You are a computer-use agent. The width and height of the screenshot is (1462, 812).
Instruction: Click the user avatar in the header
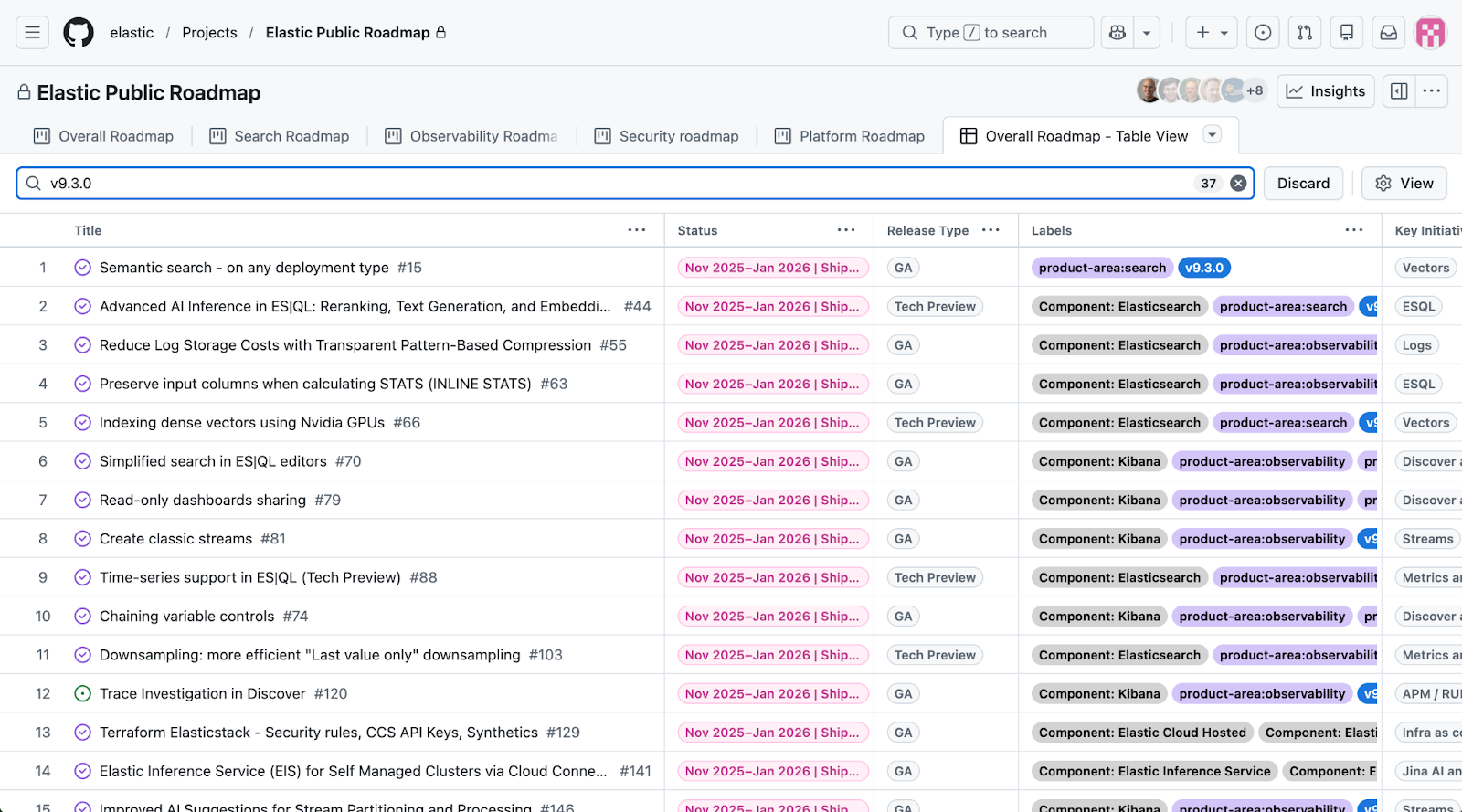click(1430, 33)
